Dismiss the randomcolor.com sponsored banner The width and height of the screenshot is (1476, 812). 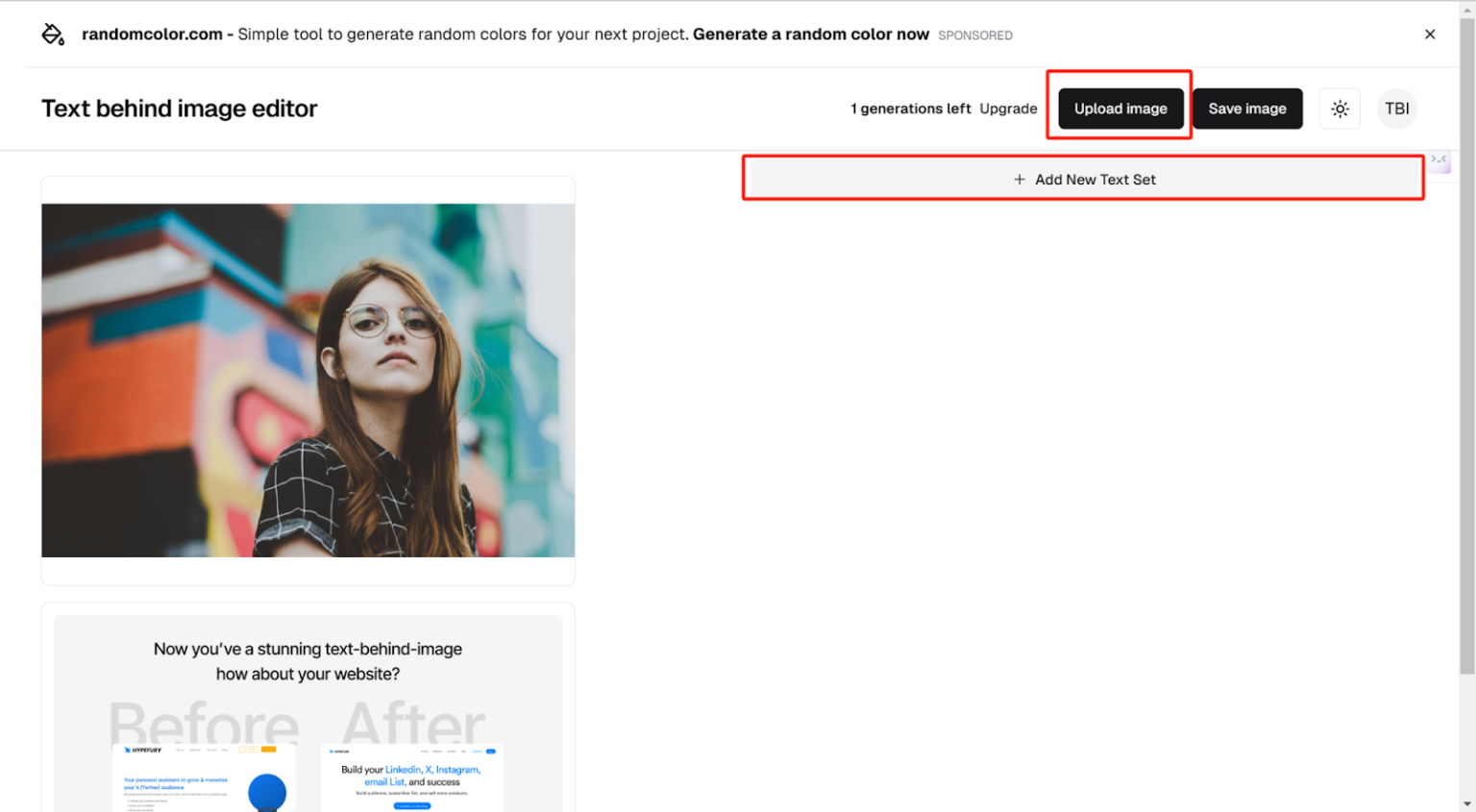1429,35
